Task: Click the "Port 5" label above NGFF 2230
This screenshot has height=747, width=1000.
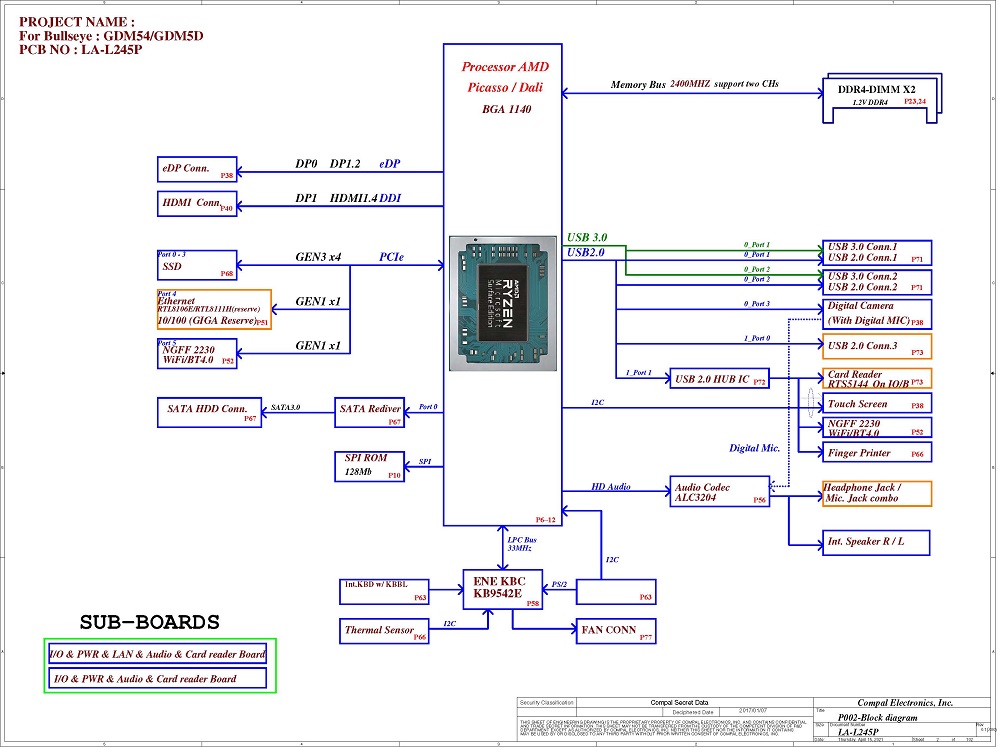Action: coord(167,343)
